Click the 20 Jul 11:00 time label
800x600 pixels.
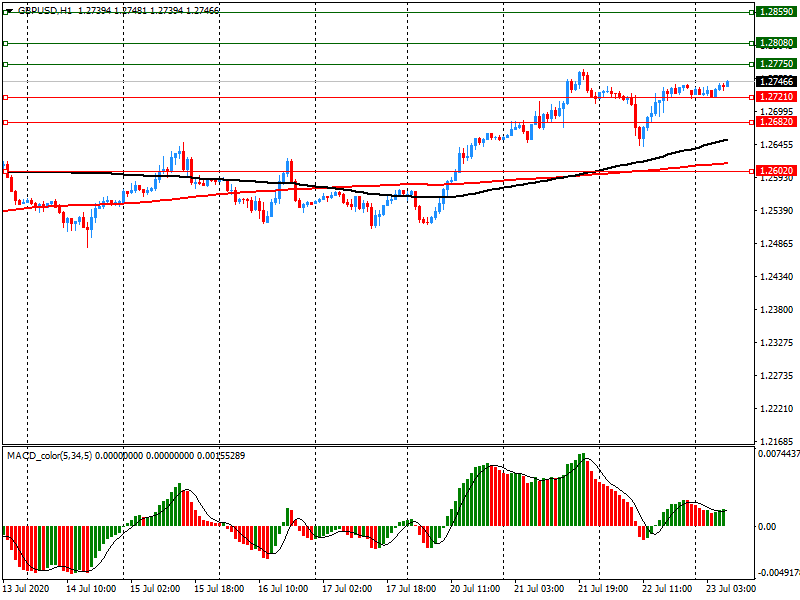coord(474,589)
